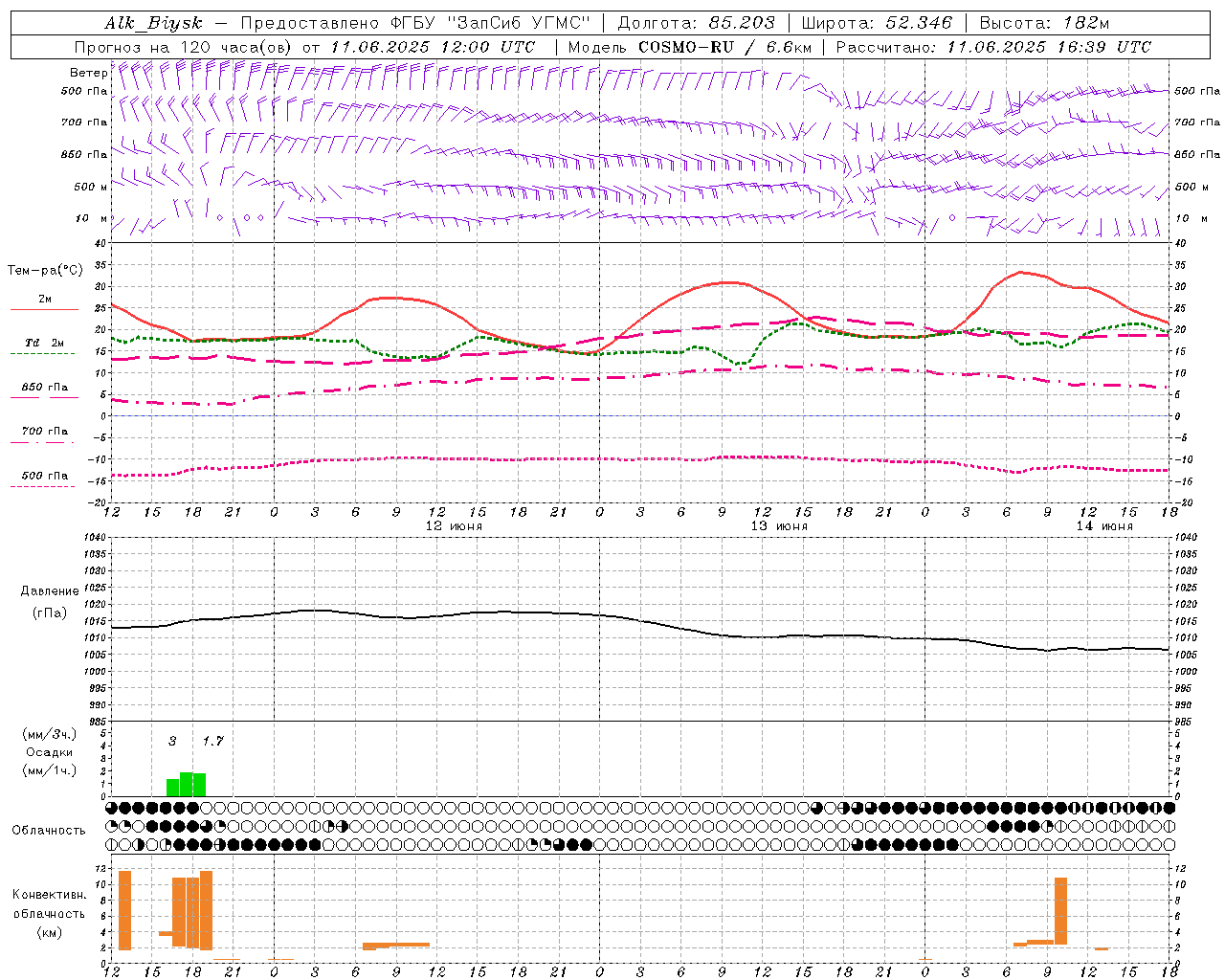This screenshot has width=1225, height=980.
Task: Click the 'Давление' pressure panel label
Action: [50, 591]
